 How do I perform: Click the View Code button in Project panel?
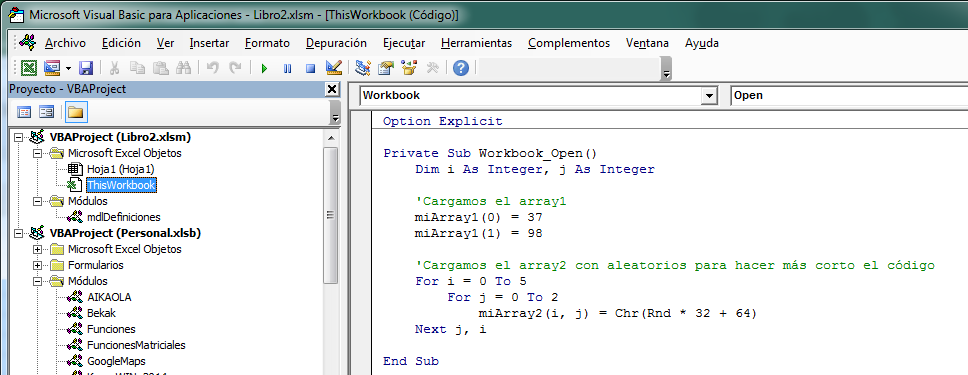pos(24,112)
